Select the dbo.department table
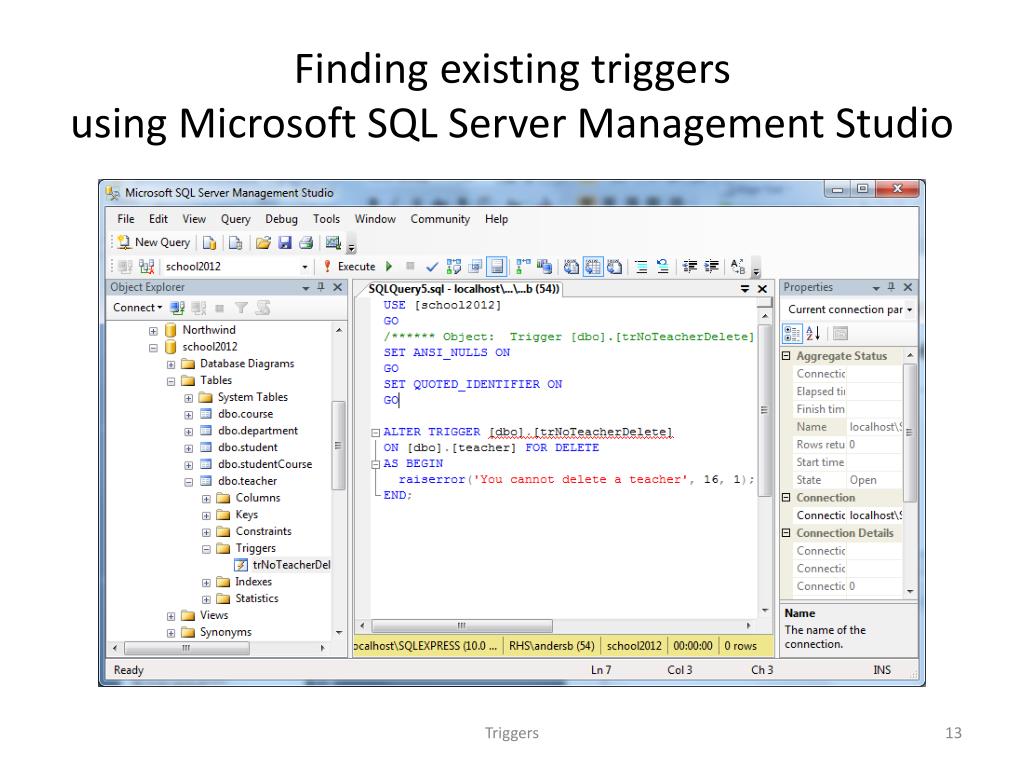Screen dimensions: 1024x768 coord(249,431)
